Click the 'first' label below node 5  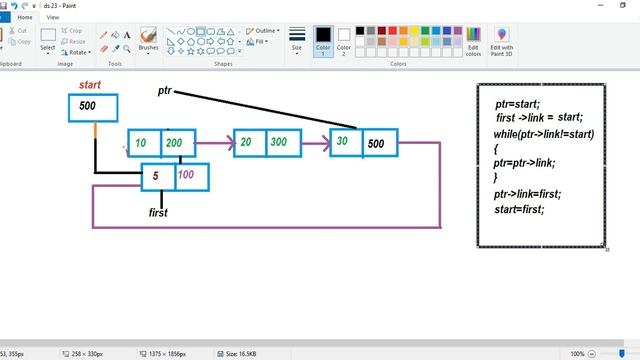[x=158, y=213]
